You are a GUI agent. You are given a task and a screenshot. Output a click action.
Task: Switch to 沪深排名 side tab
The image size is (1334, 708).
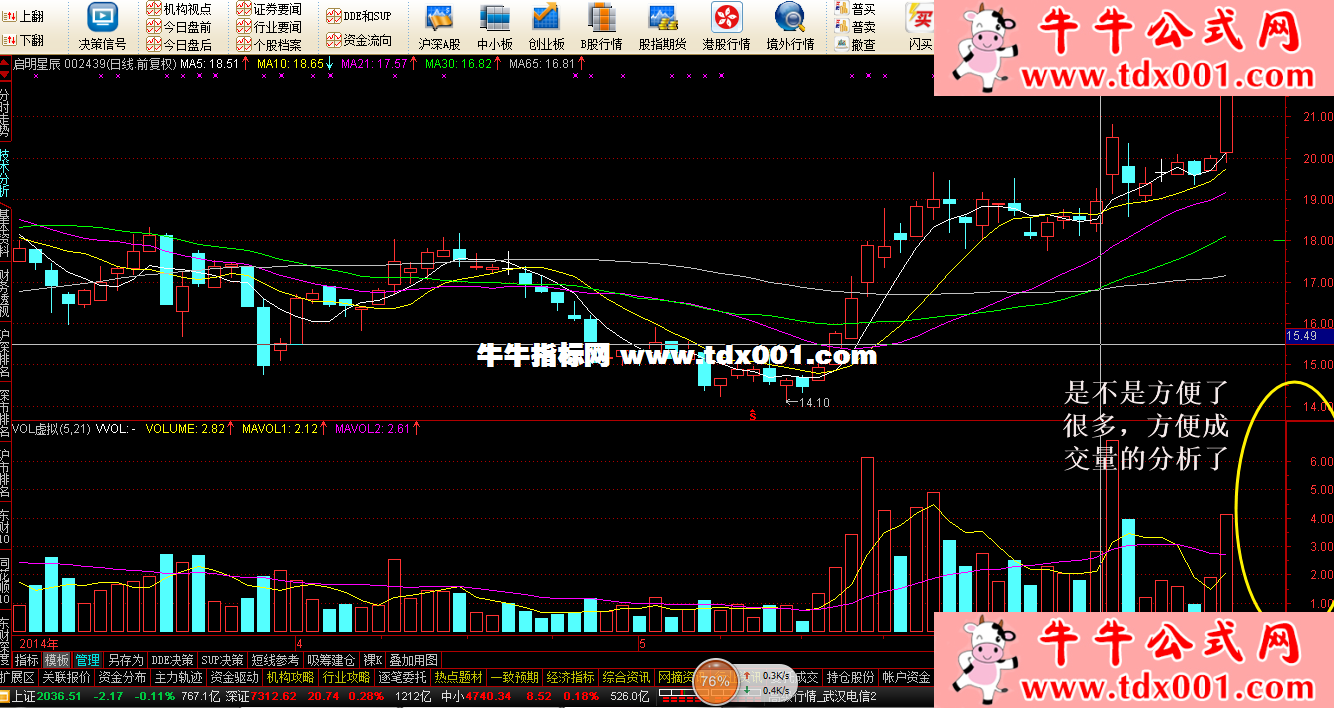click(x=5, y=353)
